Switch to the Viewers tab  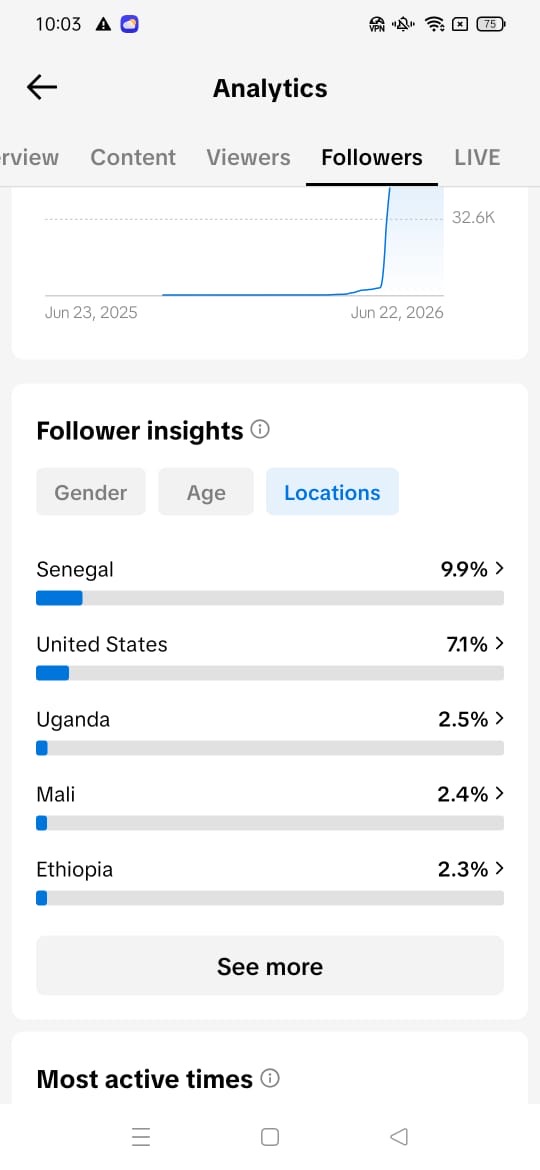(x=248, y=157)
